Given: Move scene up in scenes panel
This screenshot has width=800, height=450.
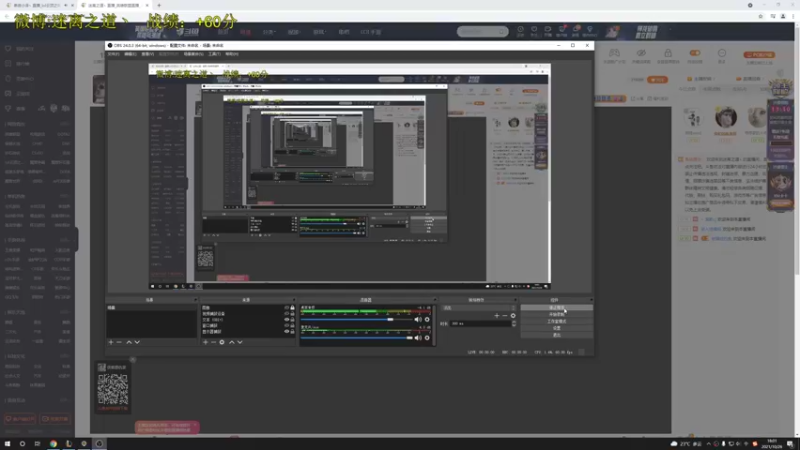Looking at the screenshot, I should [x=129, y=342].
